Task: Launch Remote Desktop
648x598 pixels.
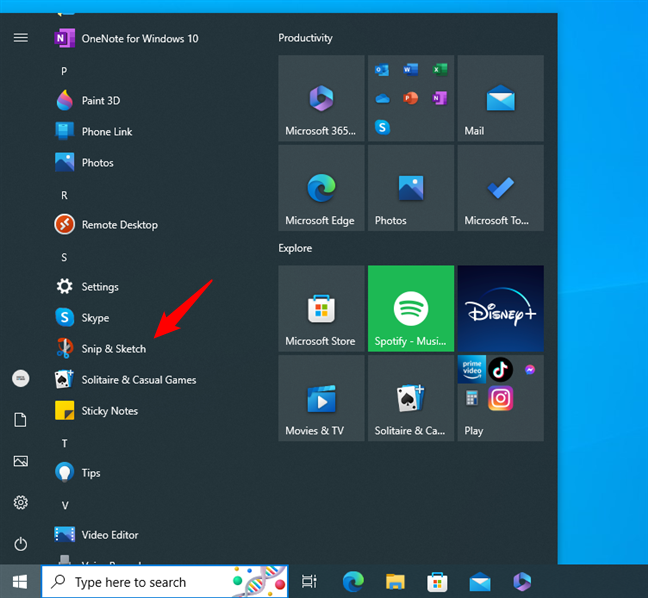Action: point(106,224)
